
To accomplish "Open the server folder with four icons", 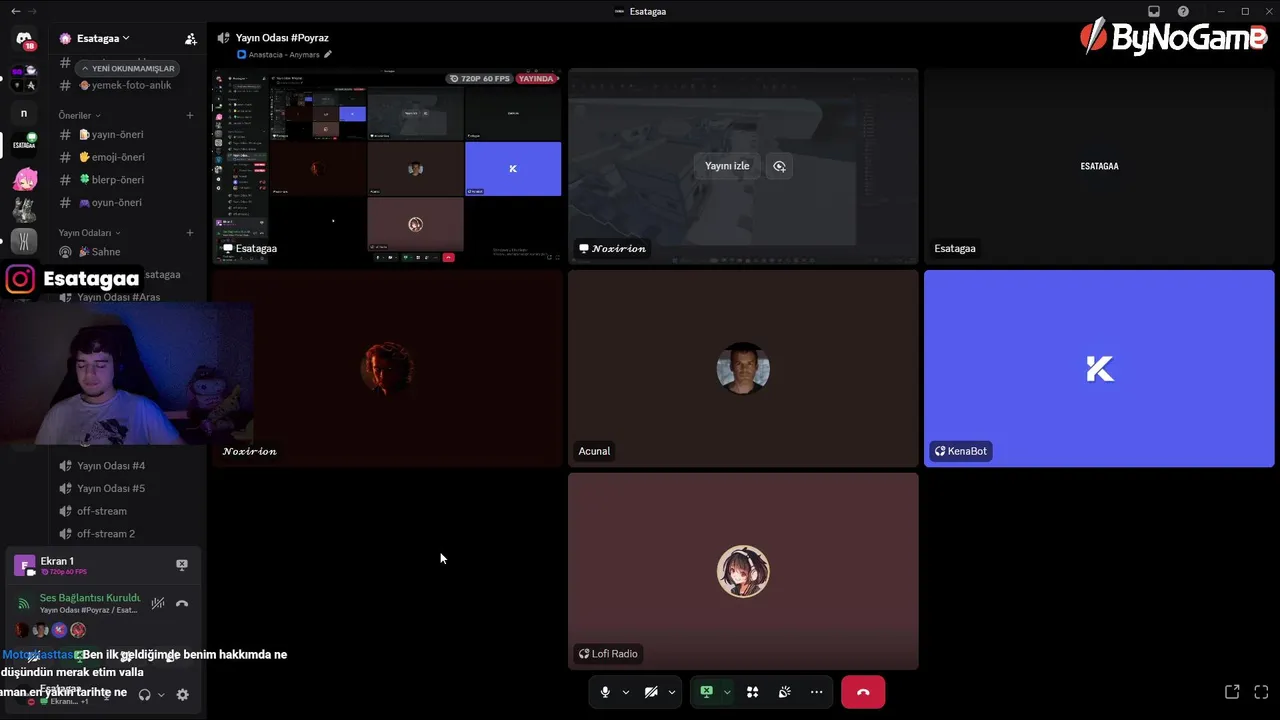I will 24,78.
